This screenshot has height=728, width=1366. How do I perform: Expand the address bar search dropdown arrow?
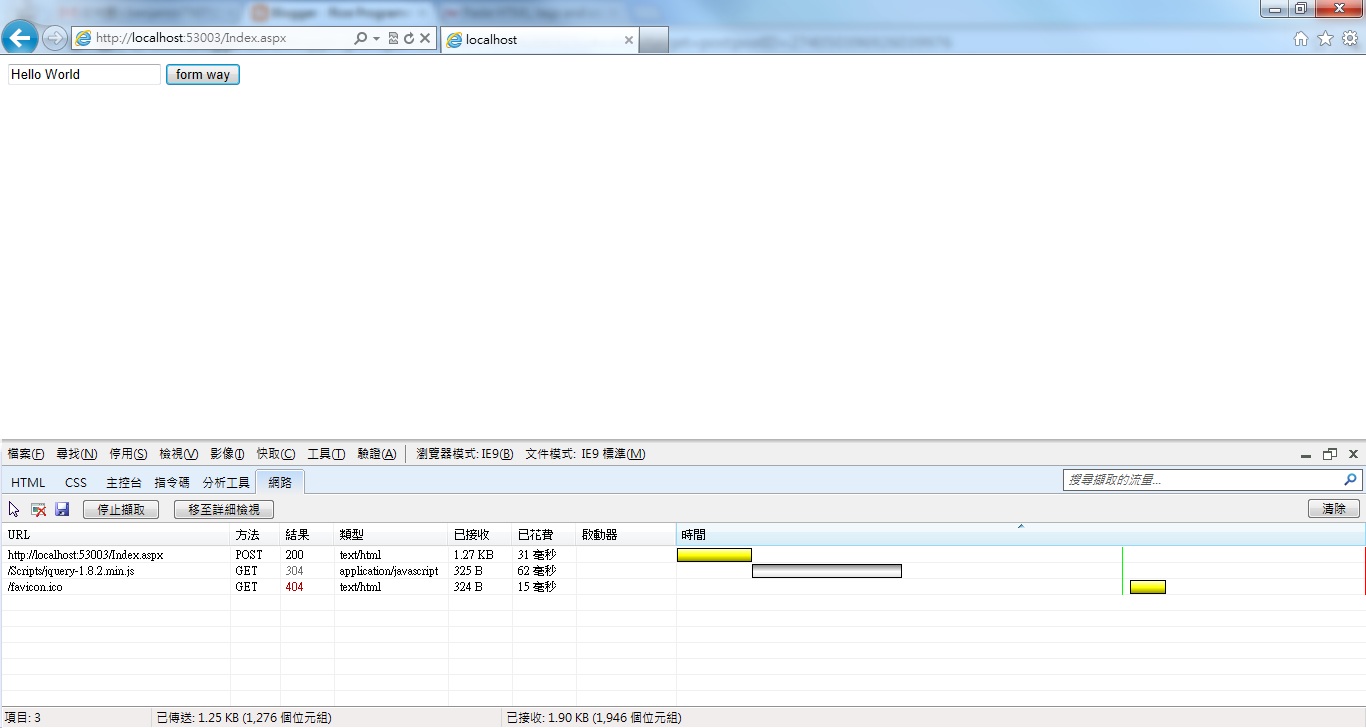point(377,39)
